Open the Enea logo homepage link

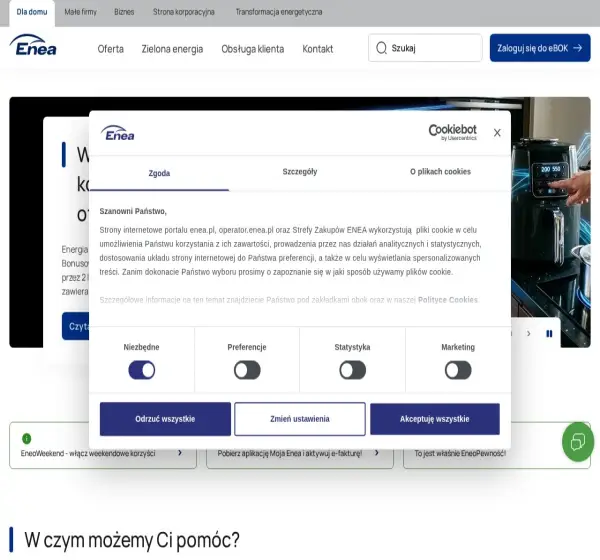(33, 45)
